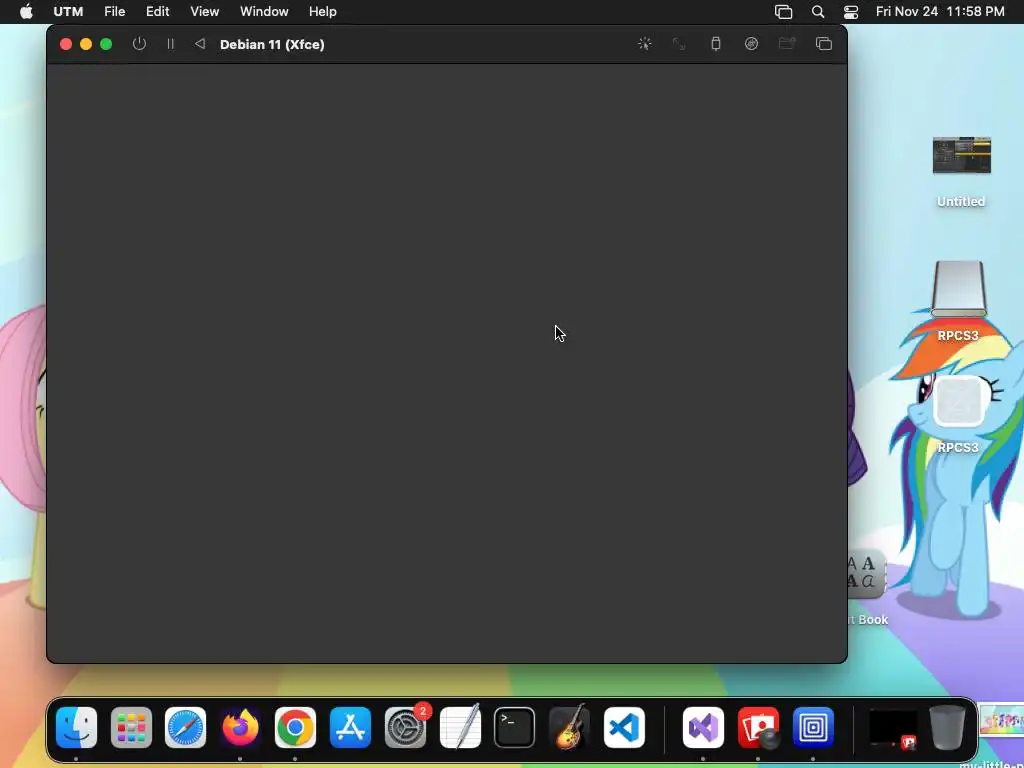Image resolution: width=1024 pixels, height=768 pixels.
Task: Click the capture mouse cursor icon
Action: point(645,44)
